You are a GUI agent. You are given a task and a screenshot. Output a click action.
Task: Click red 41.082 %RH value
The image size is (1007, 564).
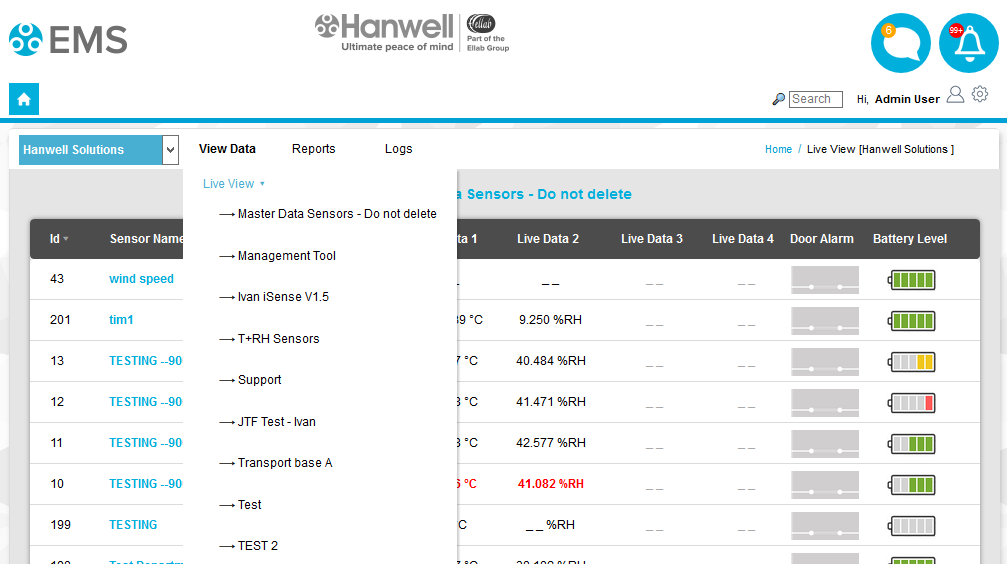tap(551, 484)
